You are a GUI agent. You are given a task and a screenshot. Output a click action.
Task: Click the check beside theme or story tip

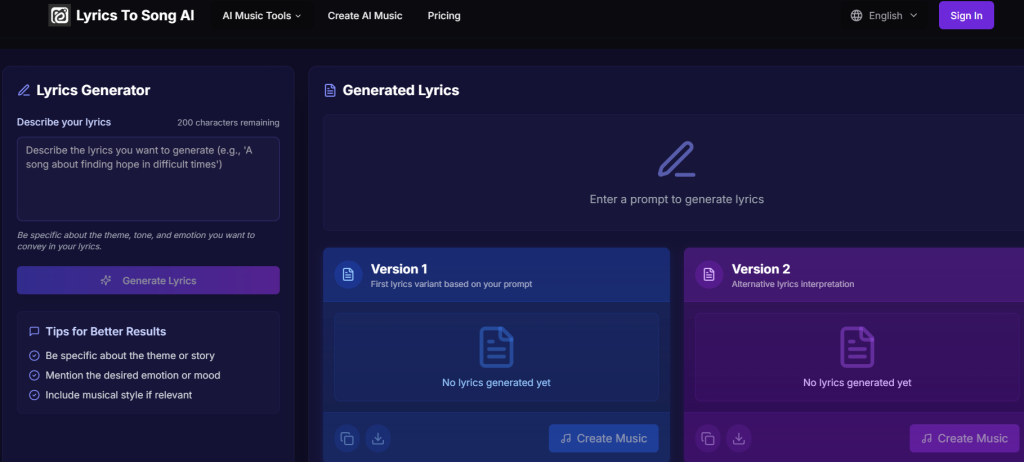(35, 356)
